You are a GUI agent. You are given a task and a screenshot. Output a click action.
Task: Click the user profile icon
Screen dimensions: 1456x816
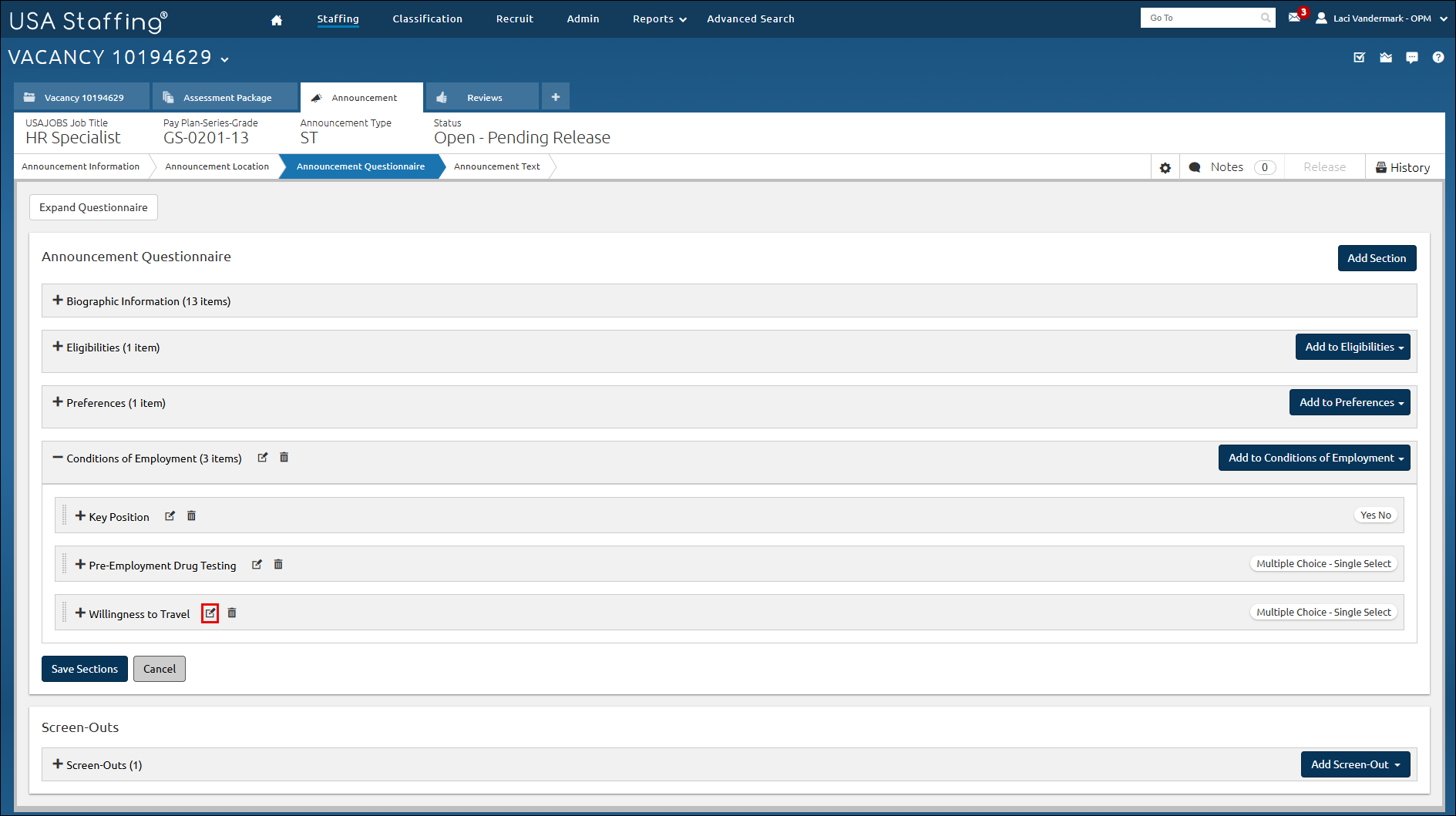tap(1321, 18)
